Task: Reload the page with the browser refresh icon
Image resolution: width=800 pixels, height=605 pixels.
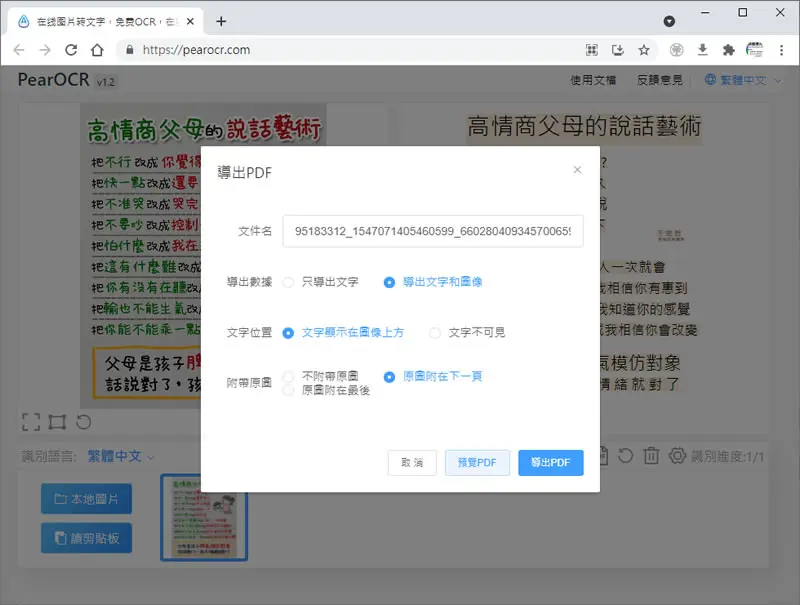Action: [x=71, y=50]
